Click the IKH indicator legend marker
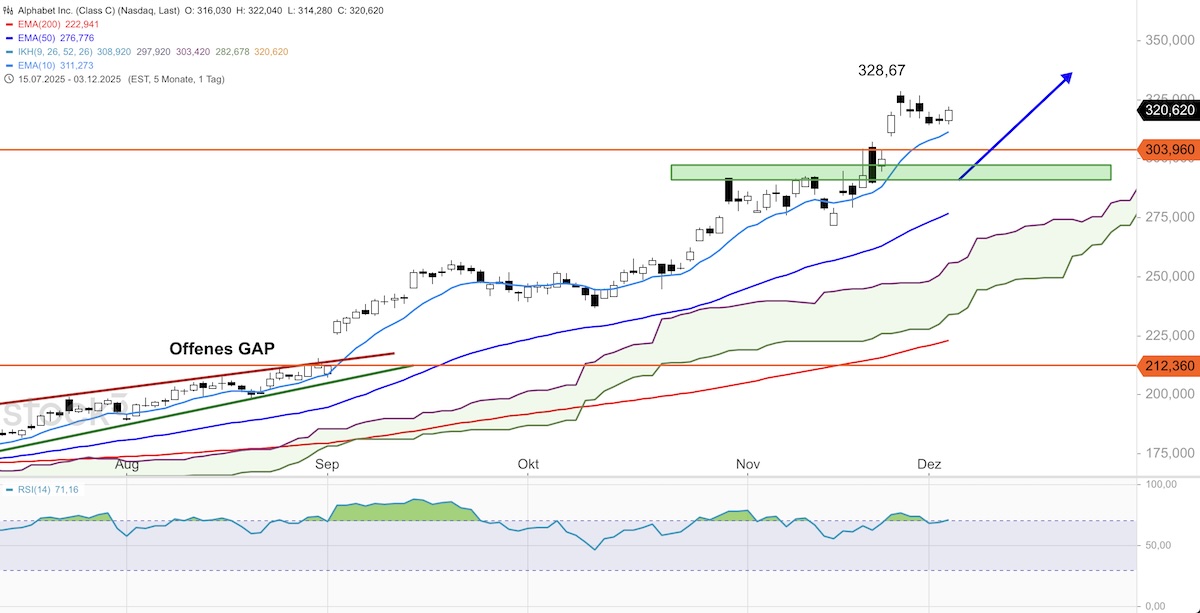 pyautogui.click(x=9, y=51)
